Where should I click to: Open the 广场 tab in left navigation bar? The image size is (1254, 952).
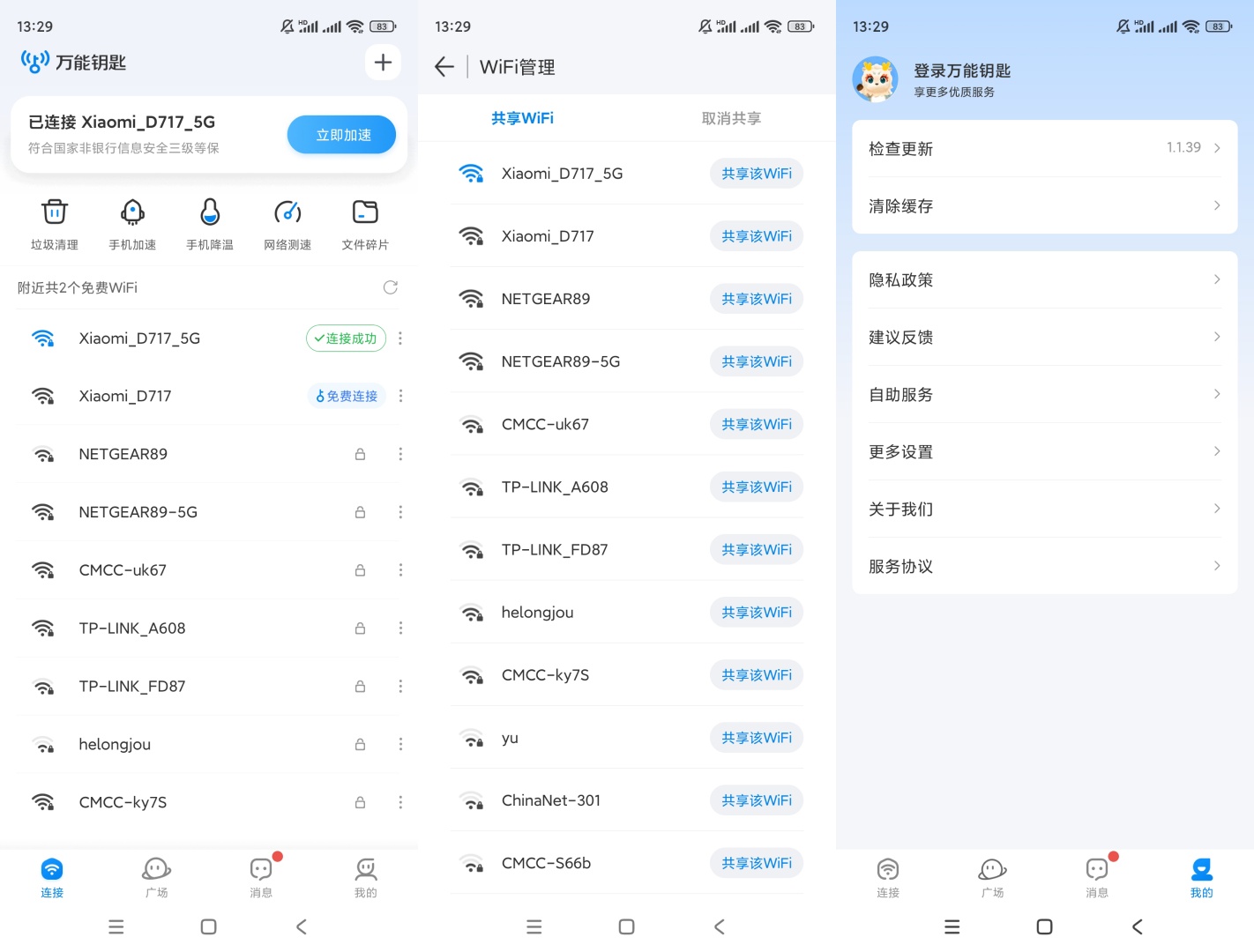(x=157, y=878)
